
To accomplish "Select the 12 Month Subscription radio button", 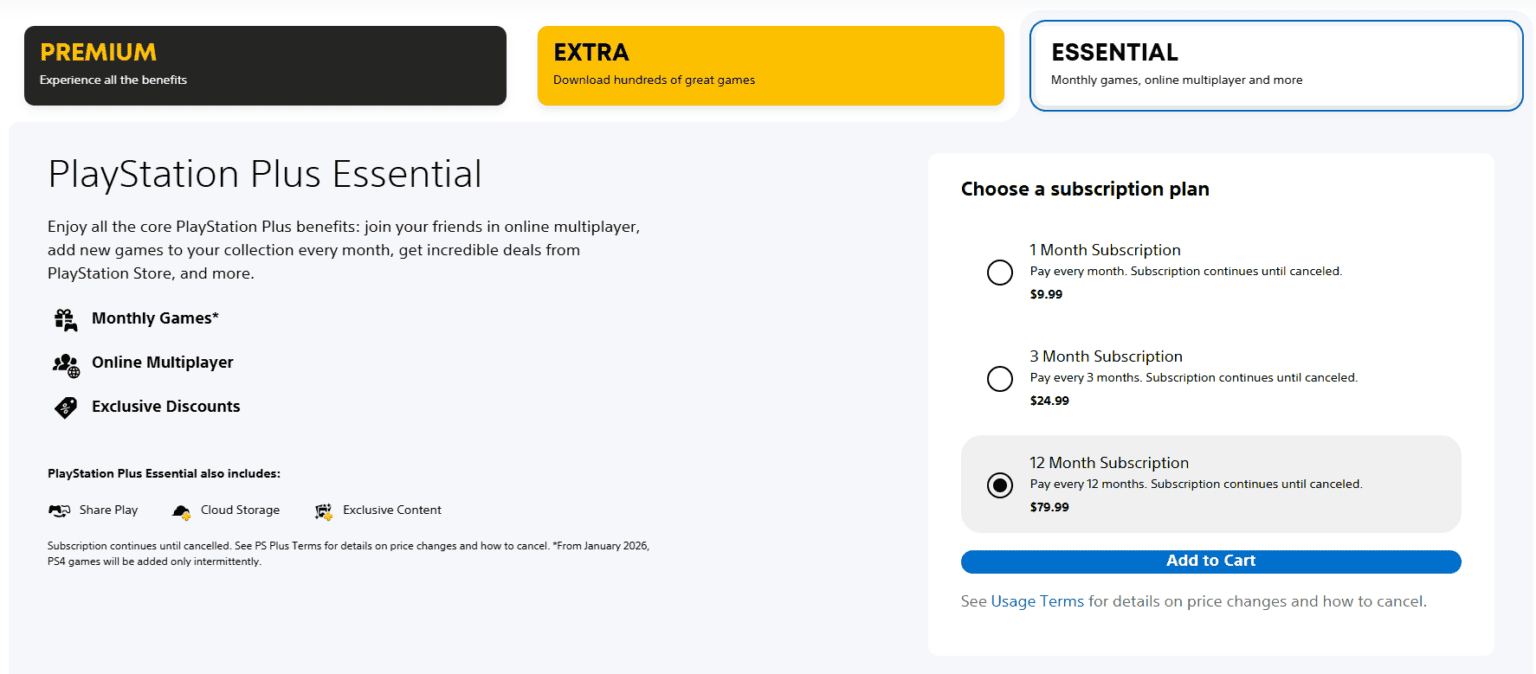I will click(x=999, y=485).
